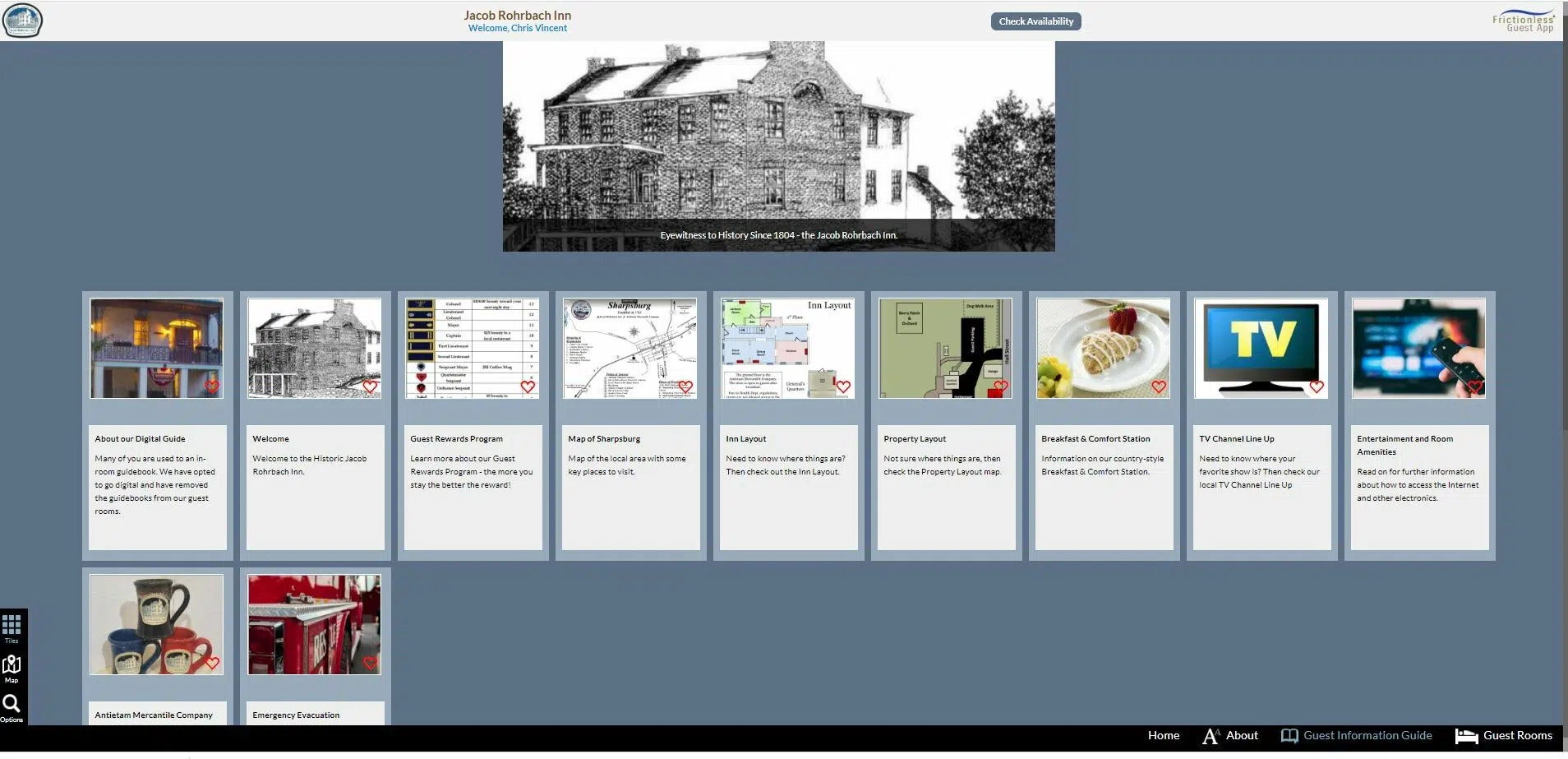The width and height of the screenshot is (1568, 759).
Task: Open the Entertainment and Room Amenities thumbnail
Action: tap(1418, 349)
